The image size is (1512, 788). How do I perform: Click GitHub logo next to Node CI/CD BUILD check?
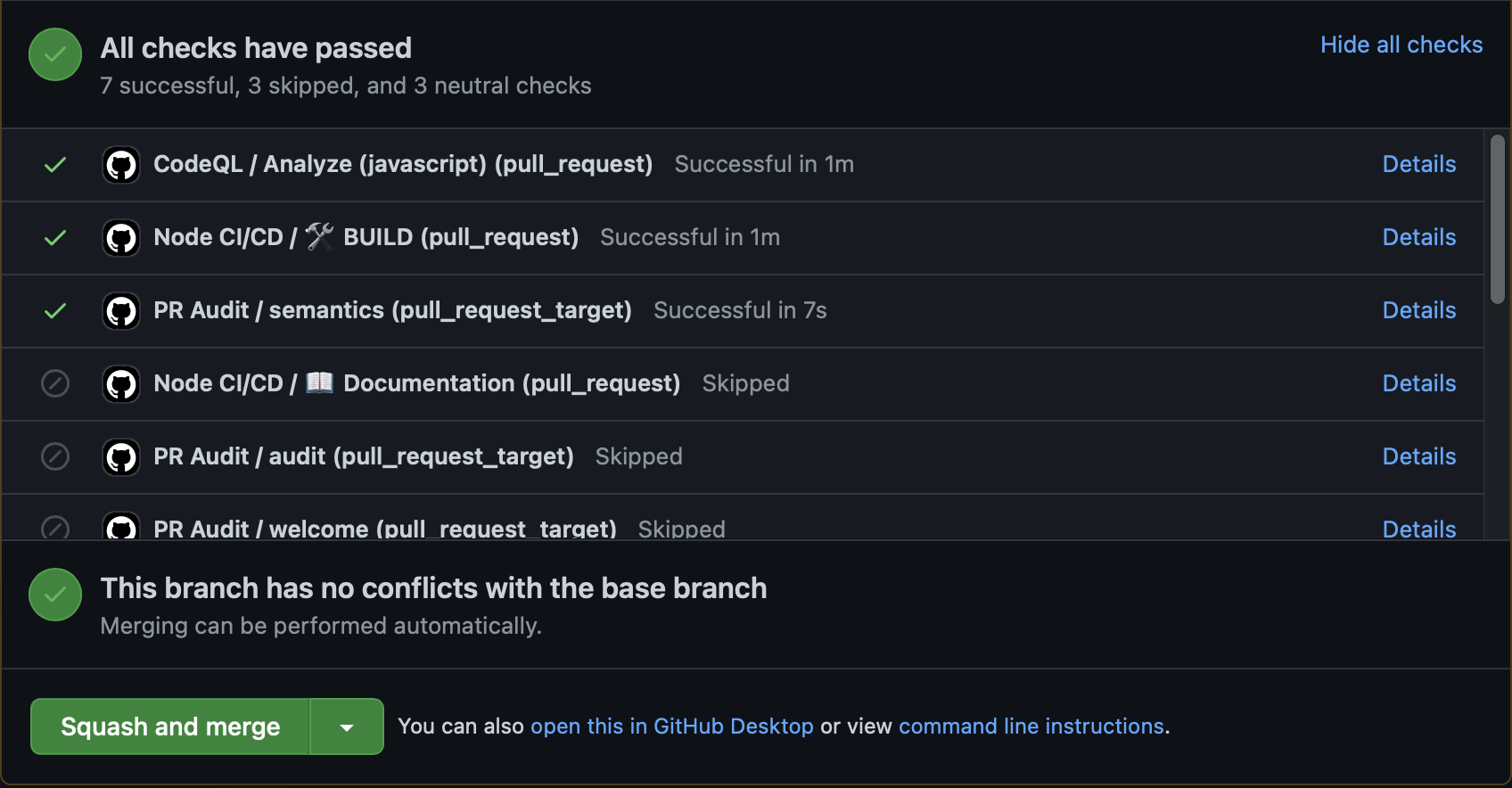point(121,238)
